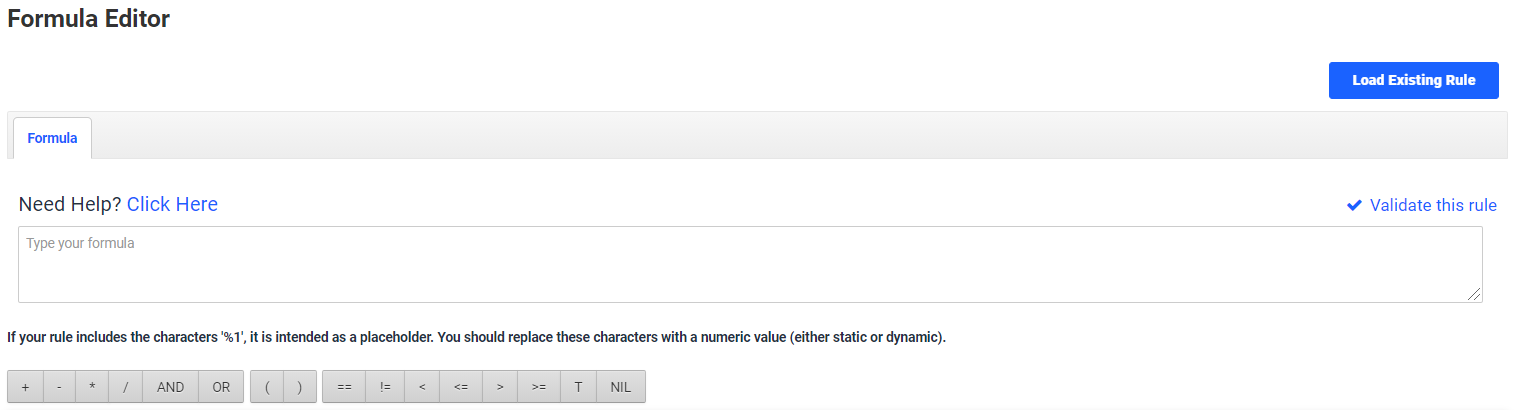Open the Formula tab
Screen dimensions: 1520x410
pyautogui.click(x=52, y=138)
